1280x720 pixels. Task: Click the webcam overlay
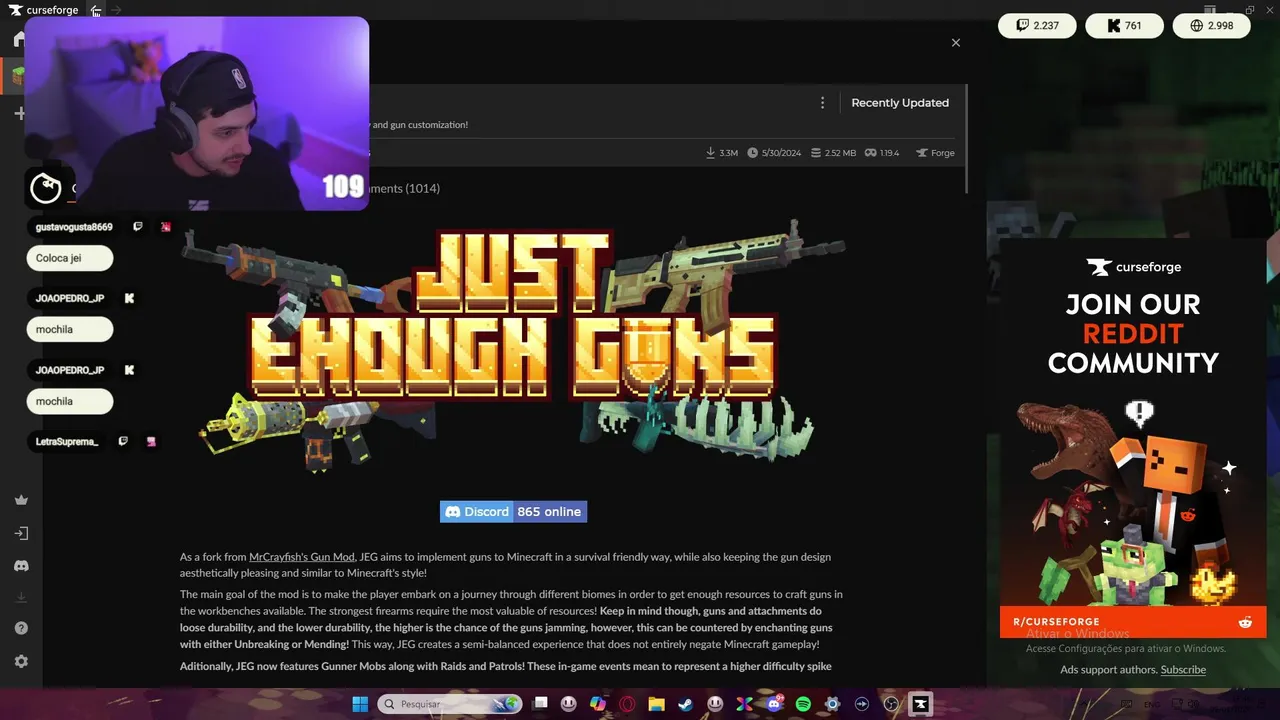[196, 113]
